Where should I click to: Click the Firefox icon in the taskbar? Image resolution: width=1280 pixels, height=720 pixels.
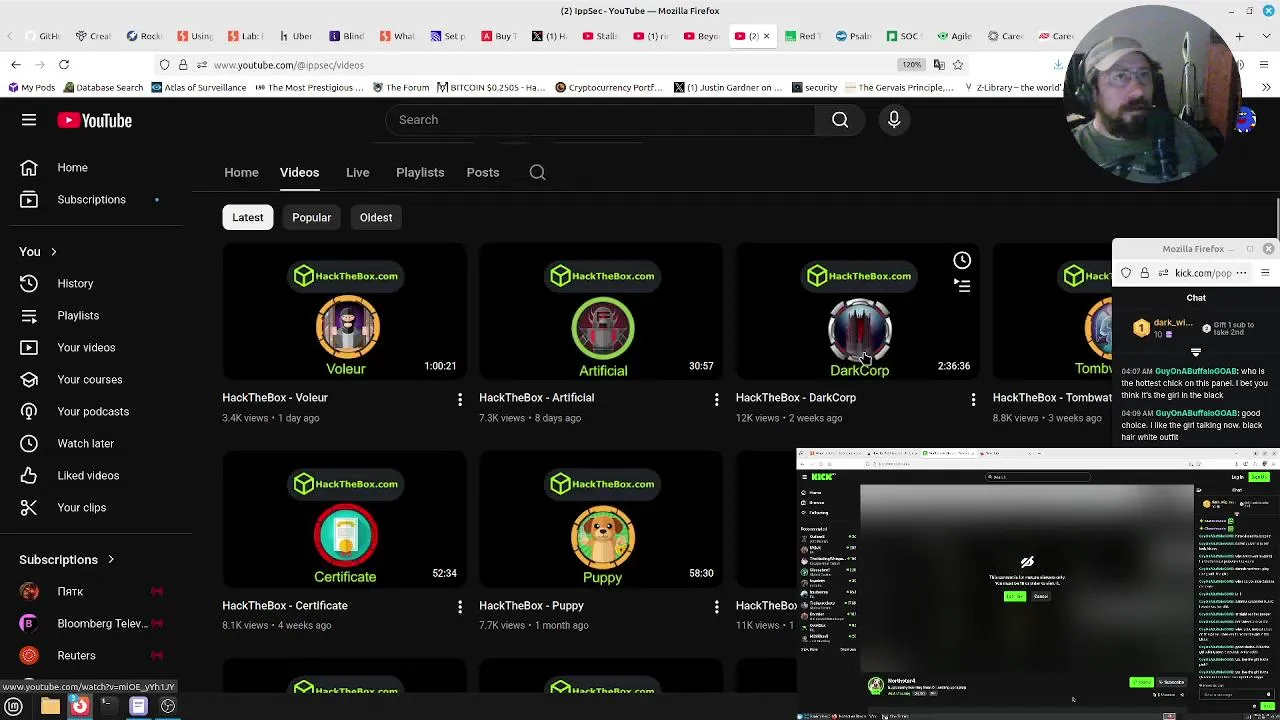pyautogui.click(x=79, y=707)
